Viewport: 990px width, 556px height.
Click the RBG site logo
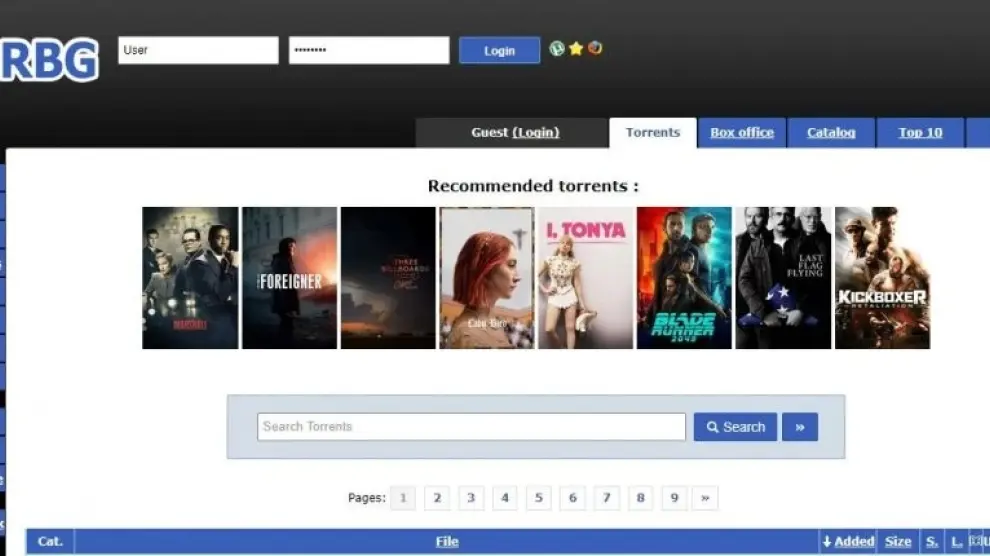[50, 60]
